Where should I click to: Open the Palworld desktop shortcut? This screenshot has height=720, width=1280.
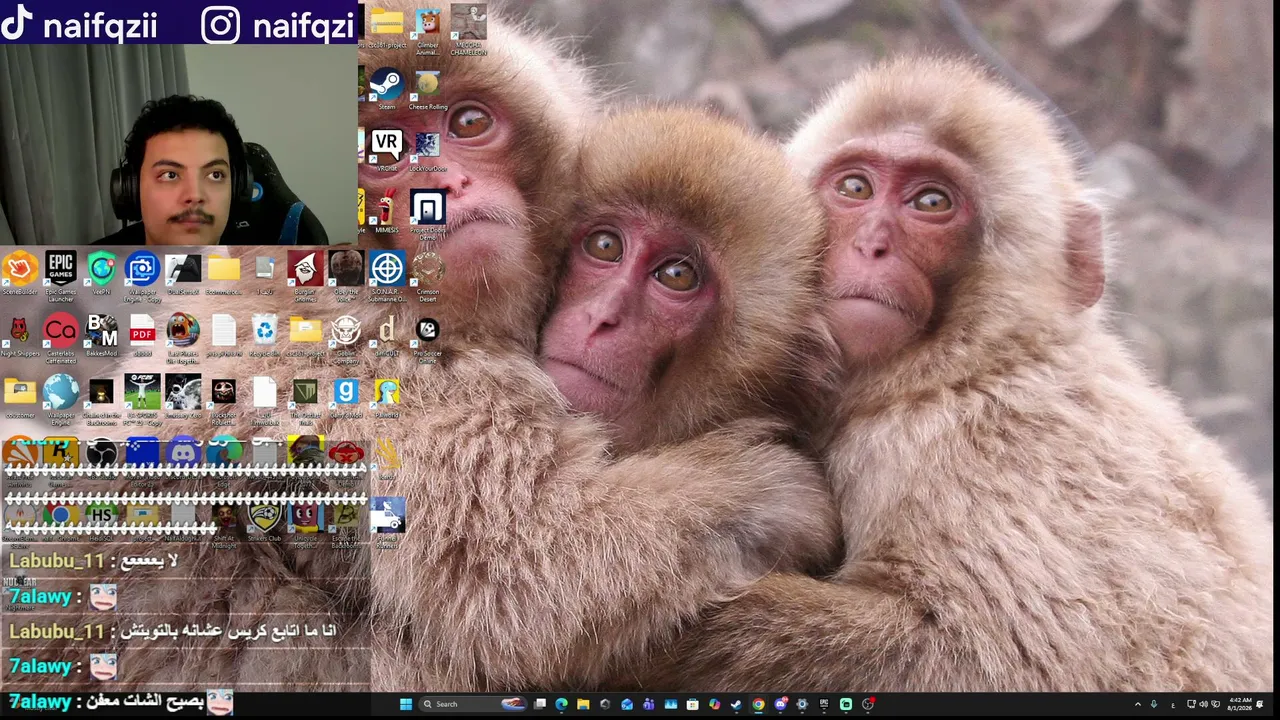click(x=387, y=396)
